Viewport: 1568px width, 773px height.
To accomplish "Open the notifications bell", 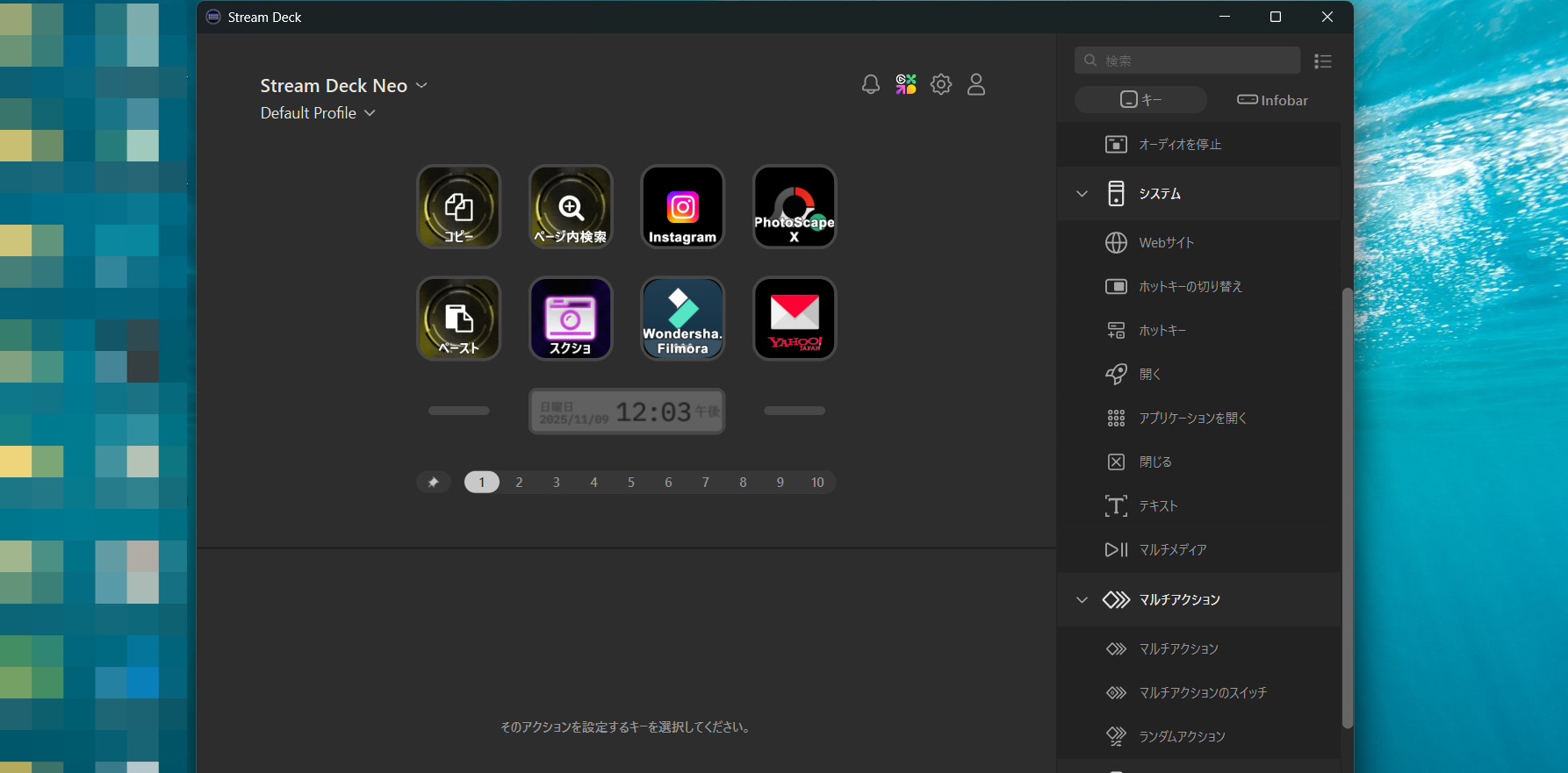I will tap(870, 84).
